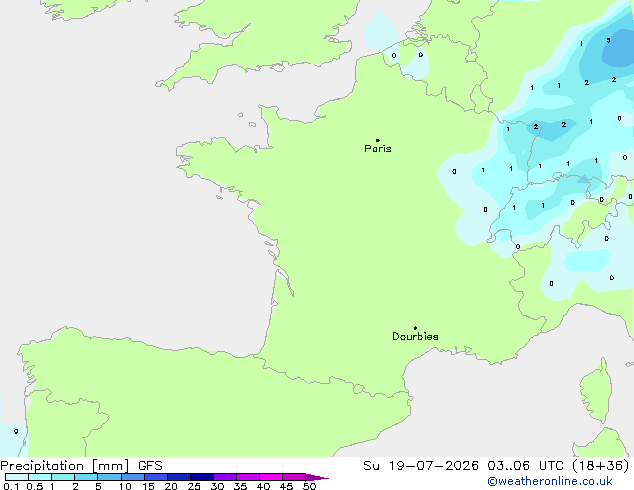Click the Dourbies city label
Image resolution: width=634 pixels, height=490 pixels.
415,336
